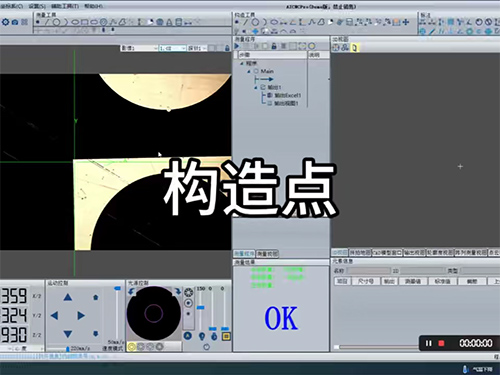Toggle the auto light 'A' button
Viewport: 500px width, 375px height.
pos(188,336)
